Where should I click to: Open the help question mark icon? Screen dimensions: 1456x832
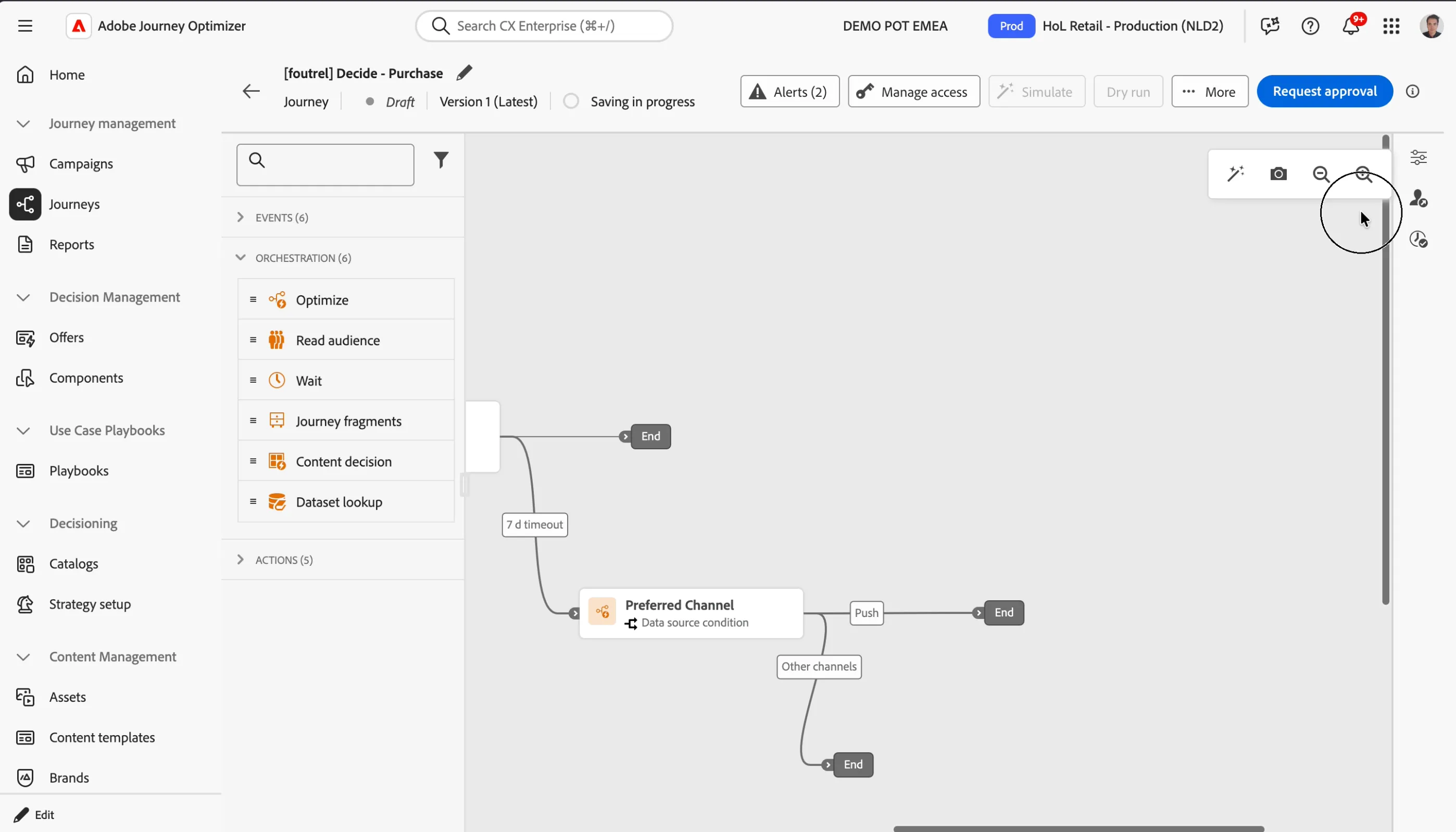pos(1310,26)
